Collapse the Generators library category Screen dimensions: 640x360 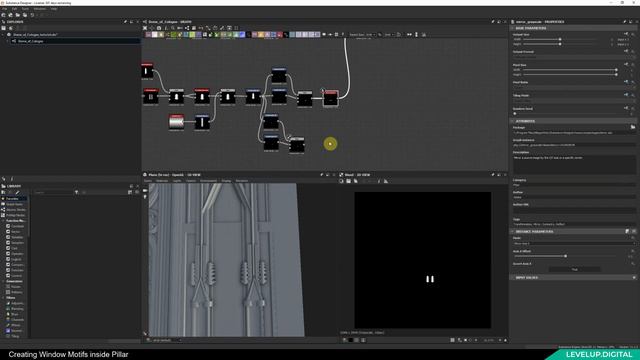click(x=4, y=281)
